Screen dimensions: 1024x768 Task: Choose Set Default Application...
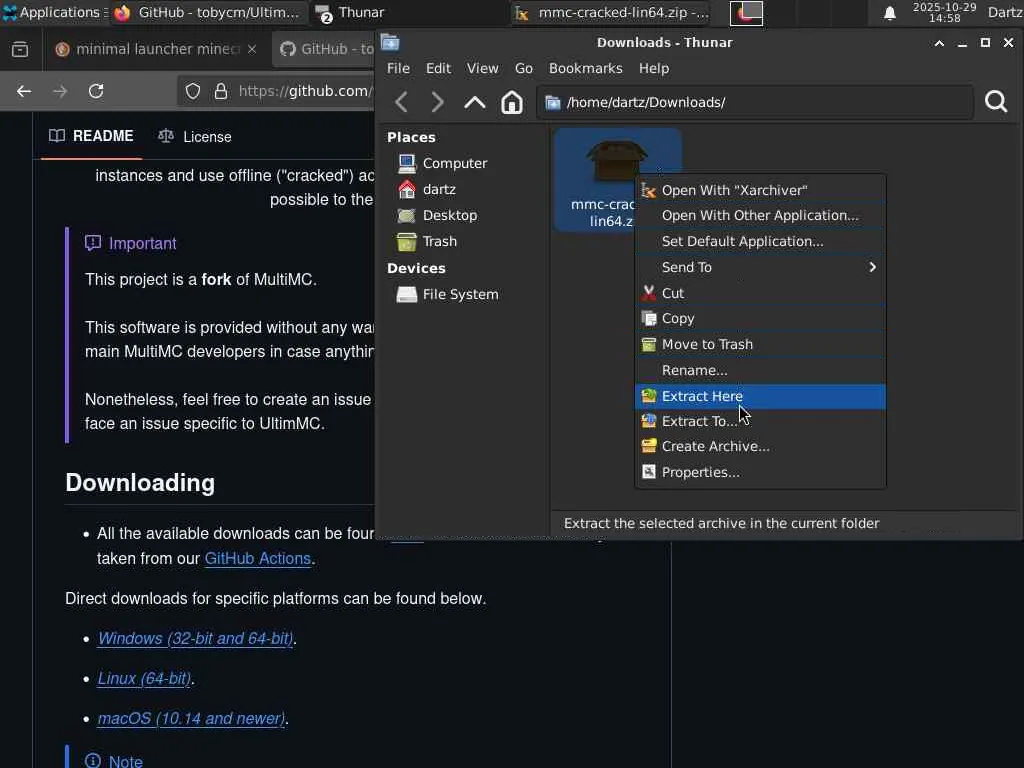point(760,241)
